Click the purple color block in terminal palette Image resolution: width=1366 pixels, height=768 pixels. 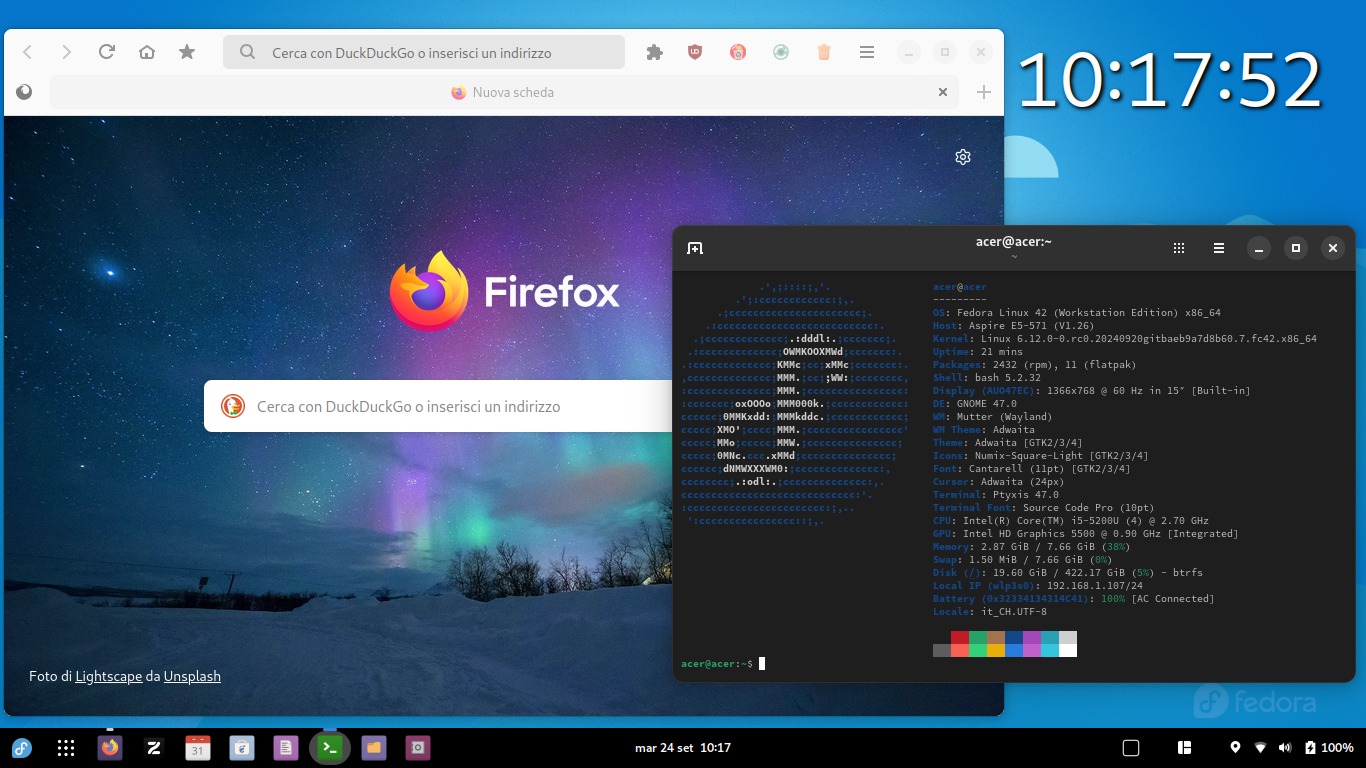(1032, 637)
